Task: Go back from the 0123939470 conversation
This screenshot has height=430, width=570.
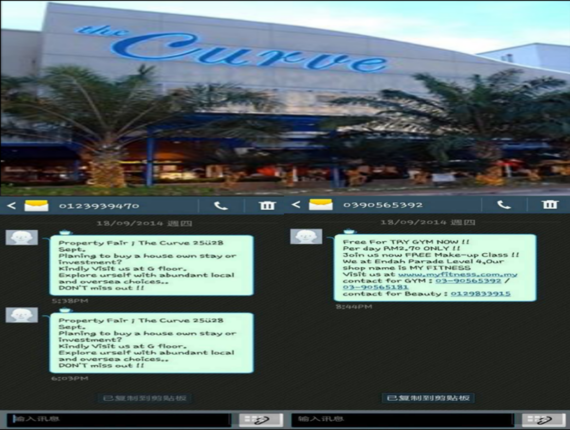Action: point(11,206)
